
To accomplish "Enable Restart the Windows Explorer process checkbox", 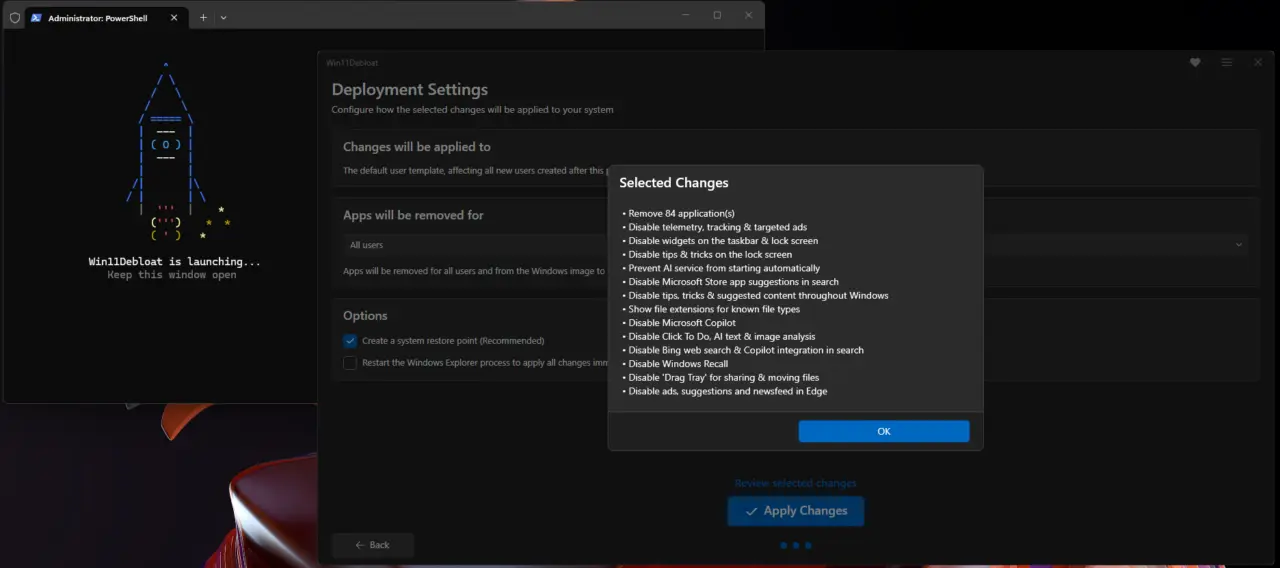I will 350,363.
